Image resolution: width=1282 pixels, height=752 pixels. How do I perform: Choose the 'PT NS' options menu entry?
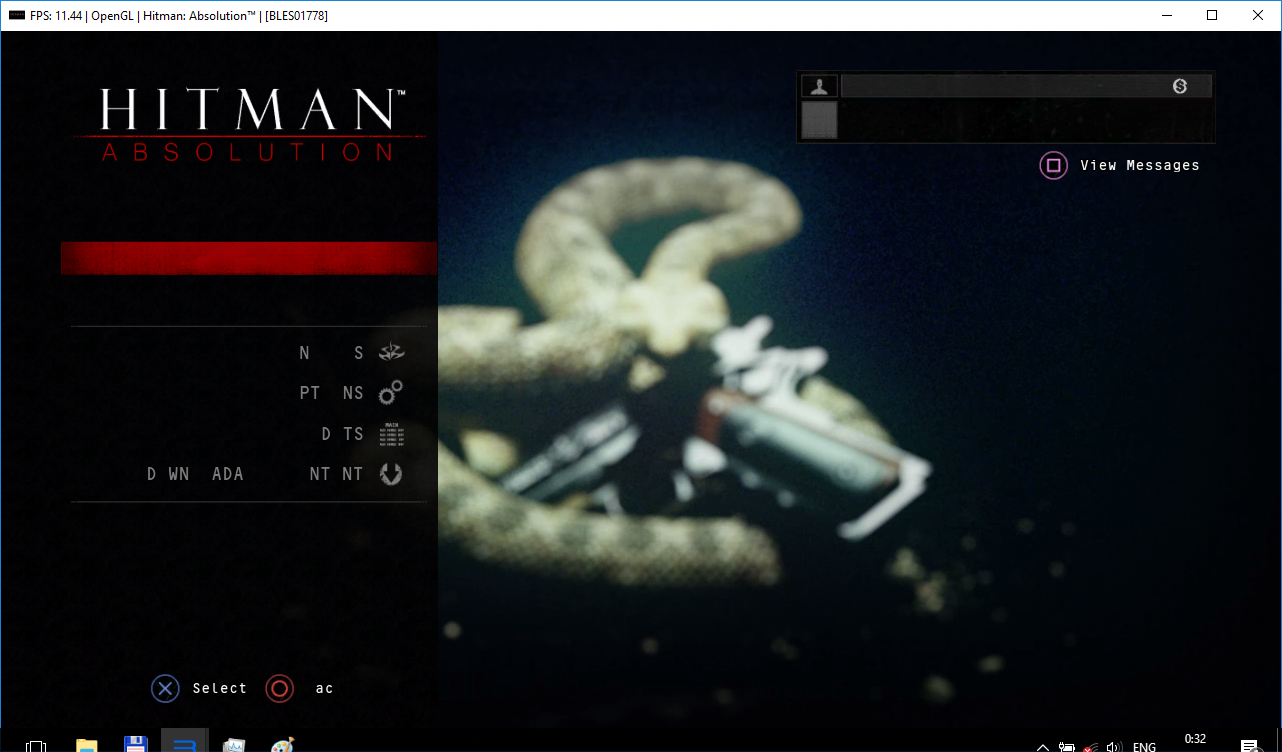click(x=331, y=393)
